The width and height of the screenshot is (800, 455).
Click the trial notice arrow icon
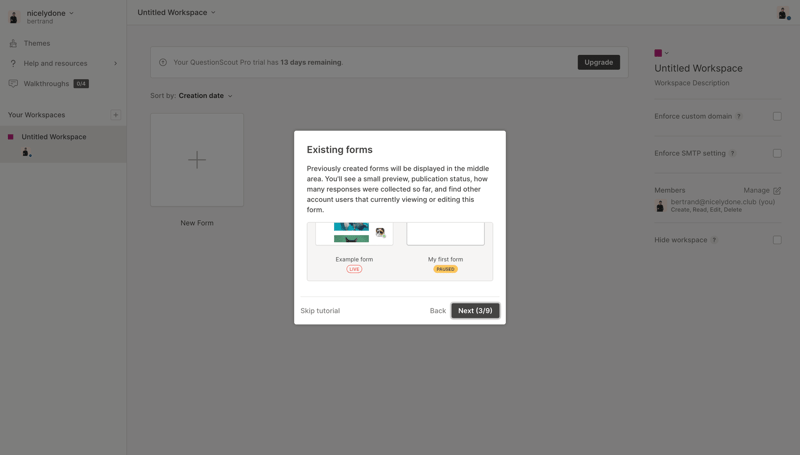click(x=163, y=62)
